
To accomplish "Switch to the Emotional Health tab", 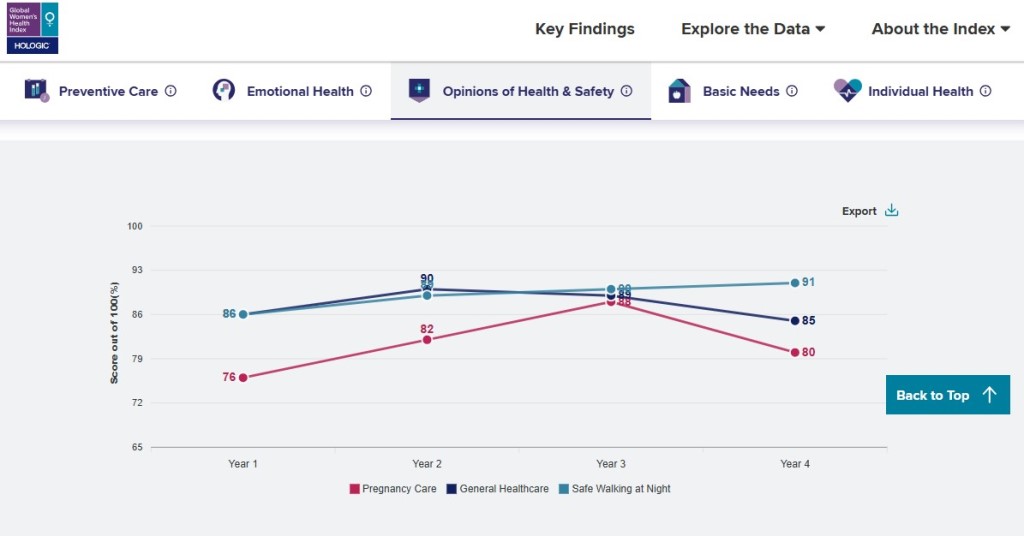I will pos(300,91).
